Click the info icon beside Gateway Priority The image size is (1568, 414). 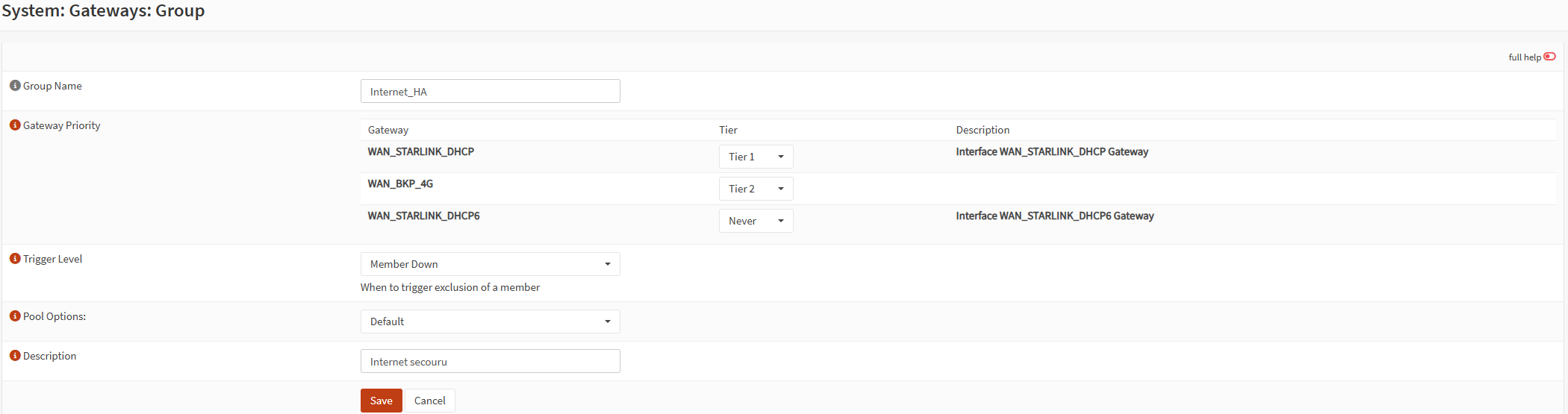click(x=15, y=125)
